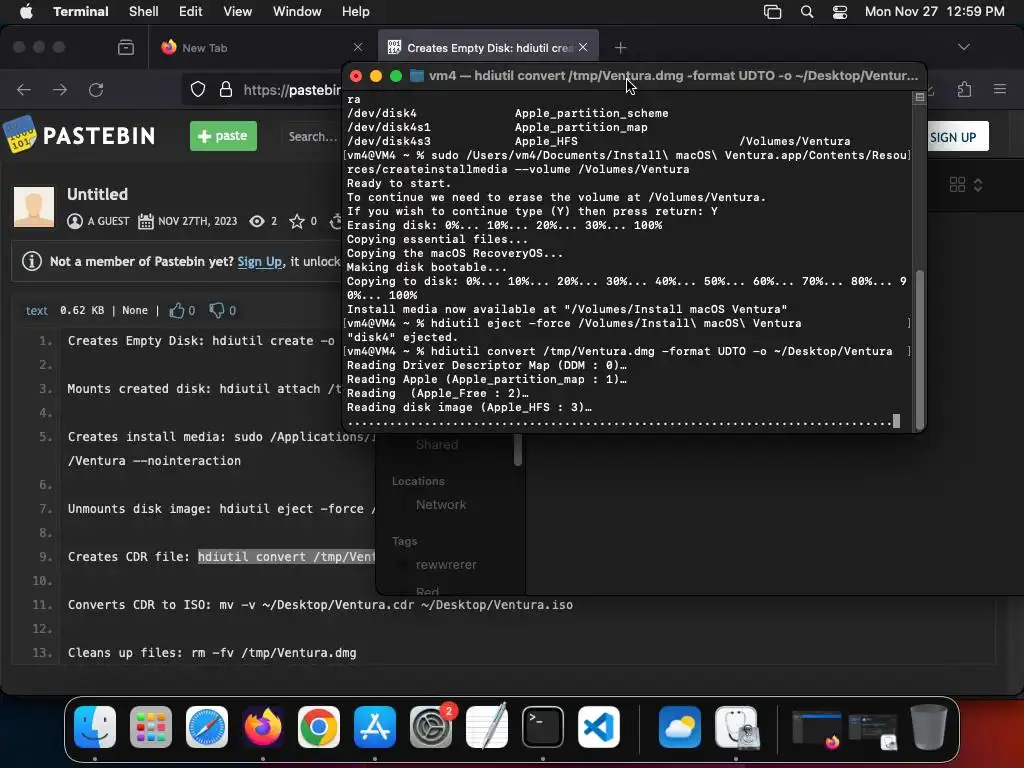Click the SIGN UP button
The width and height of the screenshot is (1024, 768).
957,137
